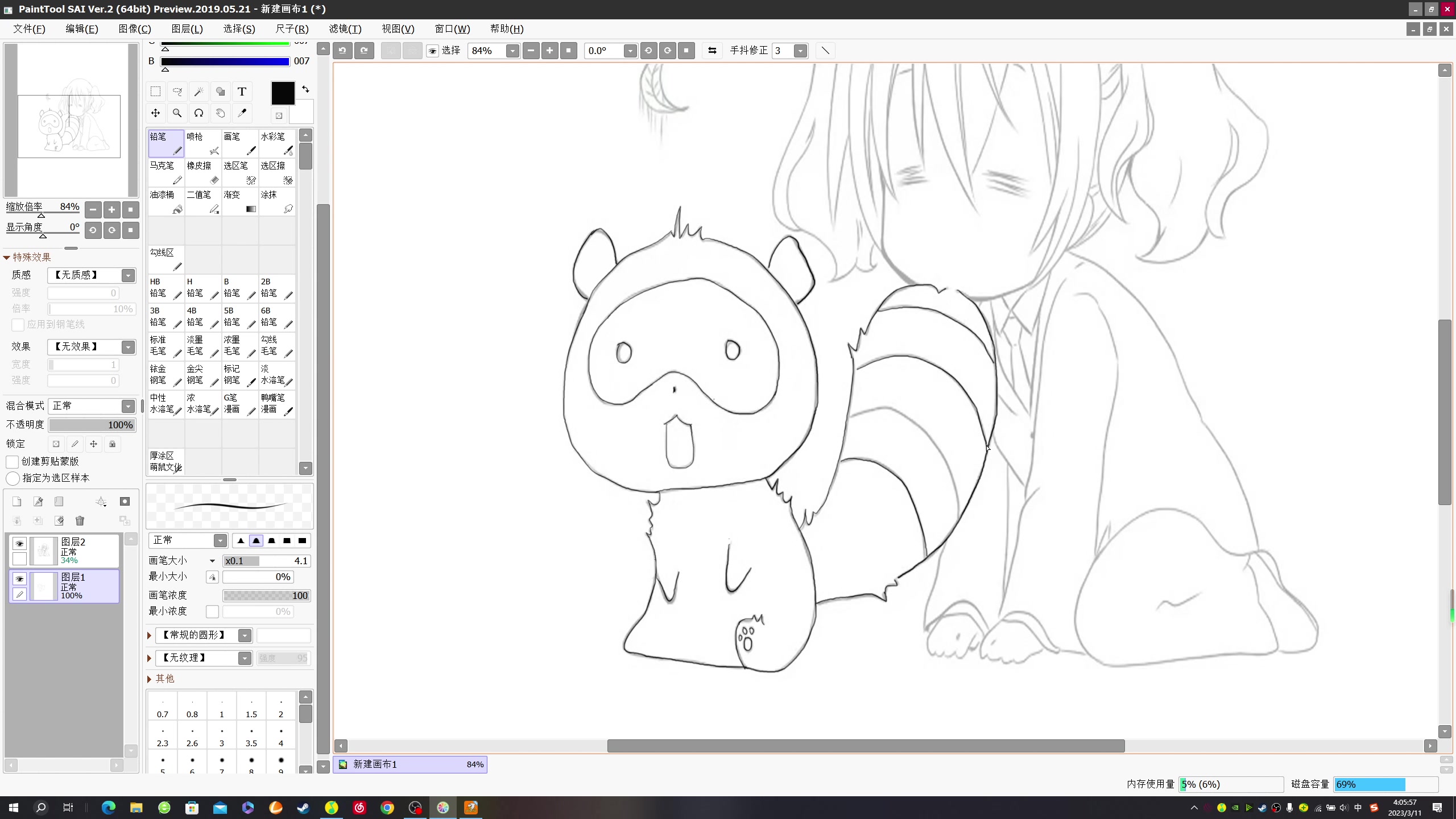Screen dimensions: 1456x819
Task: Open PaintTool SAI from the taskbar
Action: (x=443, y=808)
